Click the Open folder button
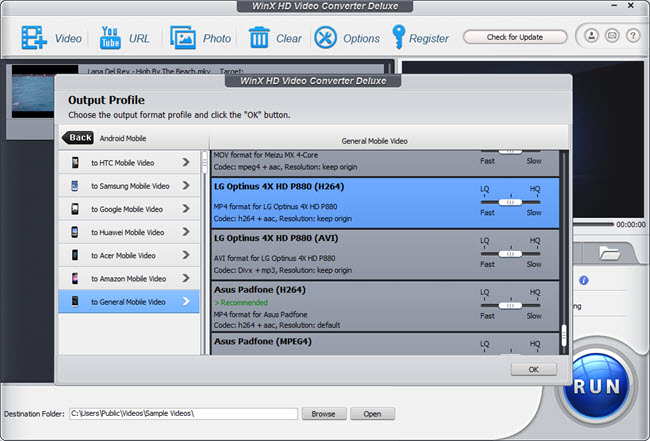Viewport: 650px width, 441px height. click(x=372, y=414)
